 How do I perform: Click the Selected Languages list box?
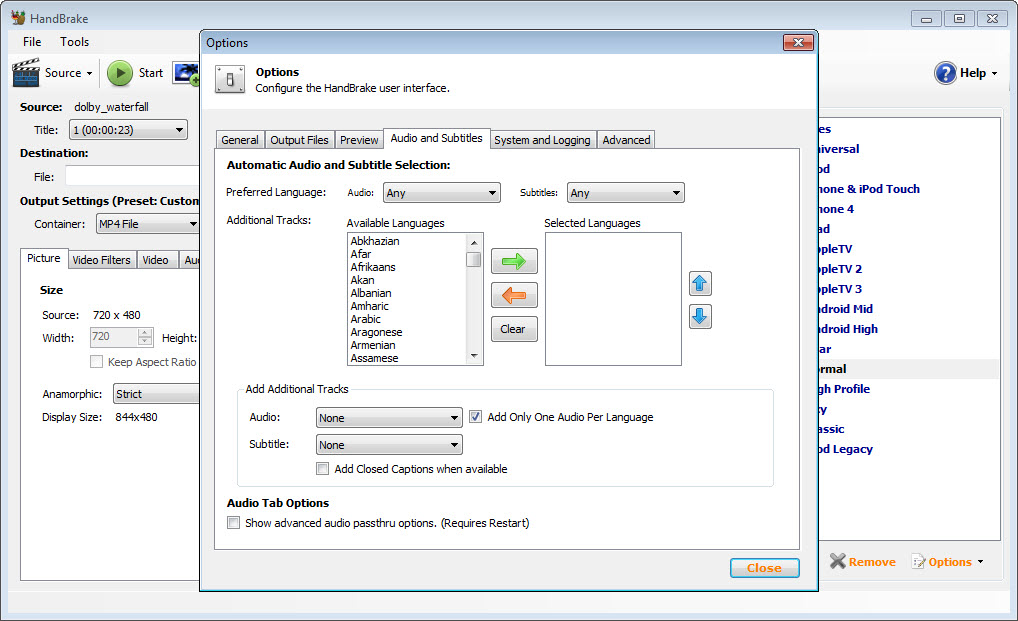click(x=613, y=299)
